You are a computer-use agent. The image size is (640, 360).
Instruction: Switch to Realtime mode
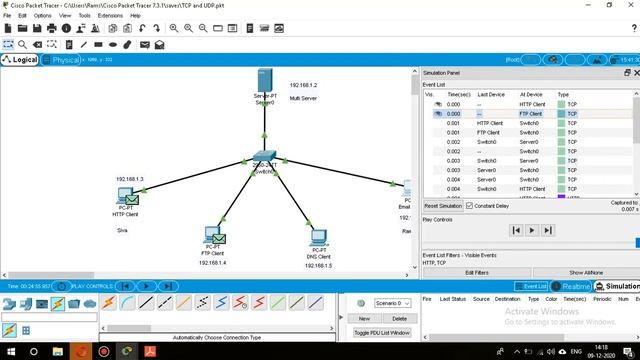(571, 287)
